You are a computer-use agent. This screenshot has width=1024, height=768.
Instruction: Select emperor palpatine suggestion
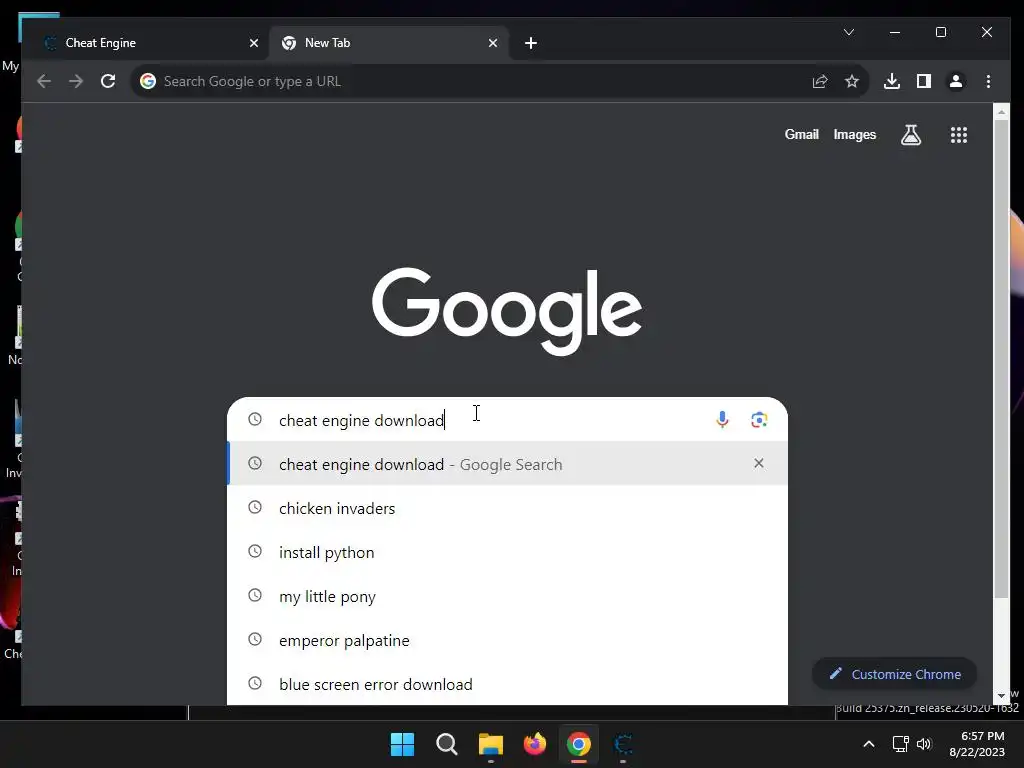[507, 640]
